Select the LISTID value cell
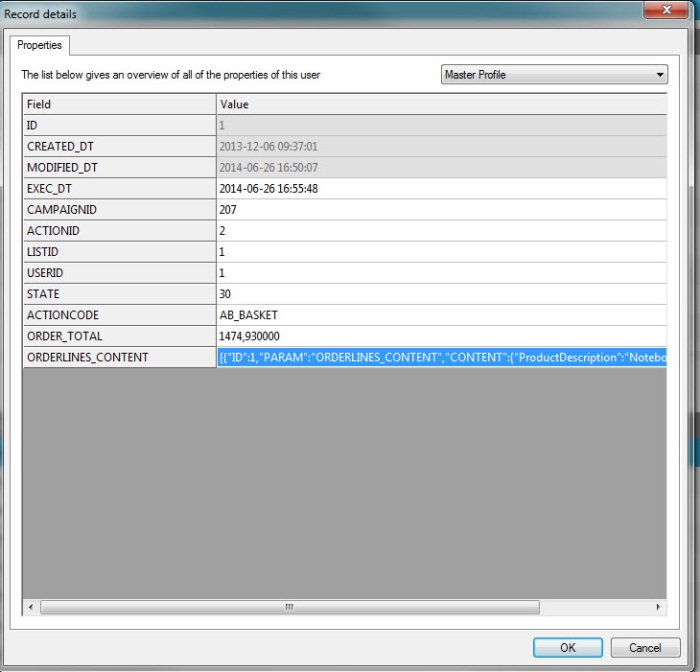The width and height of the screenshot is (700, 672). tap(440, 252)
